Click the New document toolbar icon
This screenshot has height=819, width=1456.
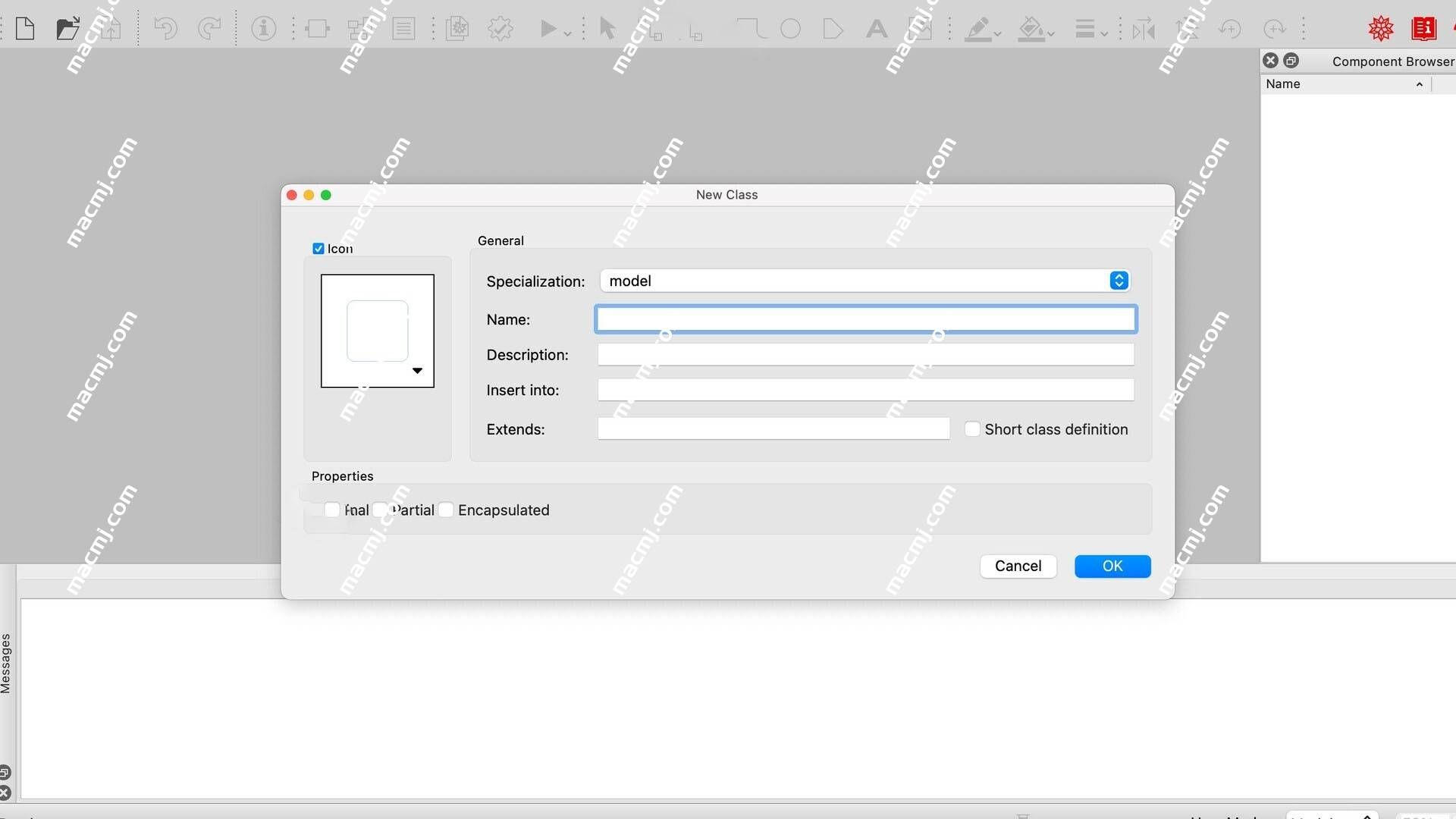click(x=25, y=29)
